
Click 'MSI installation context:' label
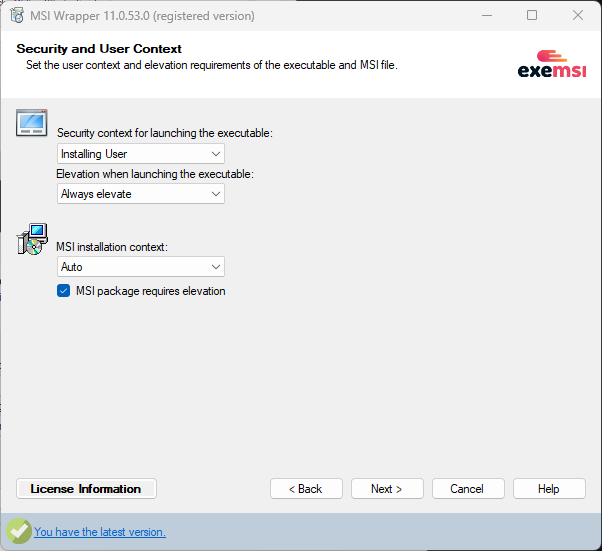(112, 247)
